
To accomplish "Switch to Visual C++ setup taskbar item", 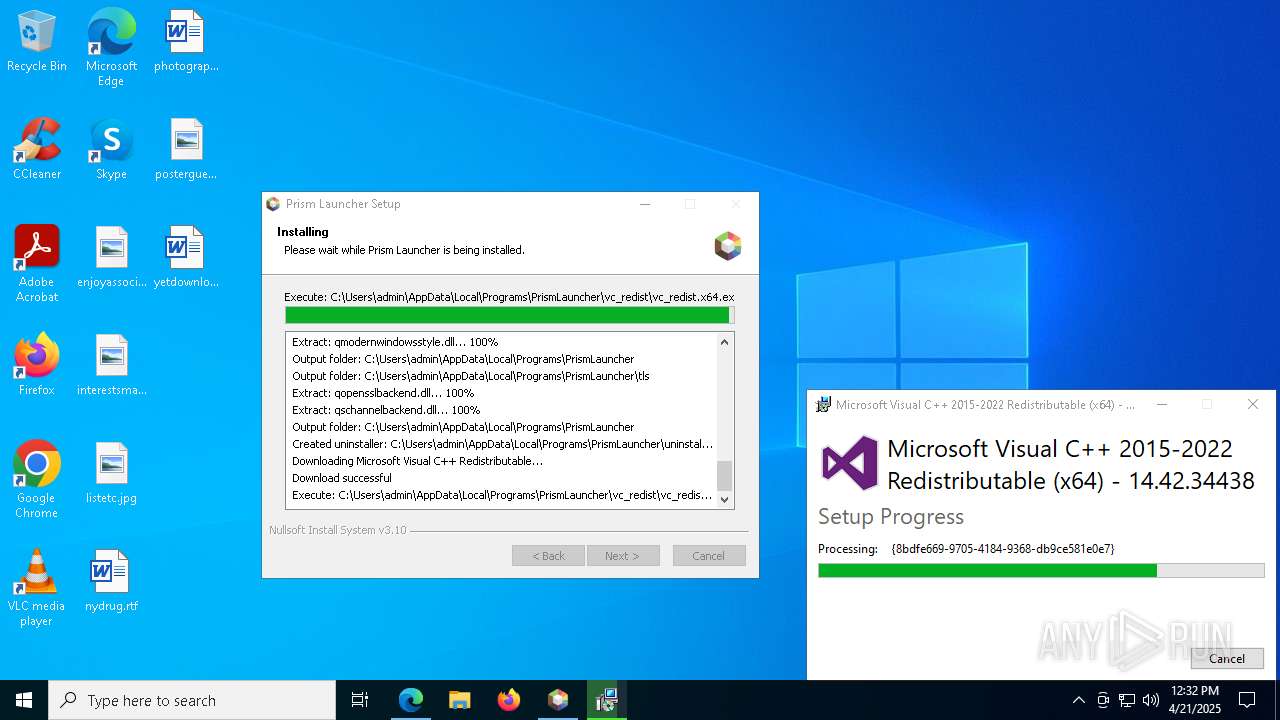I will (x=606, y=700).
